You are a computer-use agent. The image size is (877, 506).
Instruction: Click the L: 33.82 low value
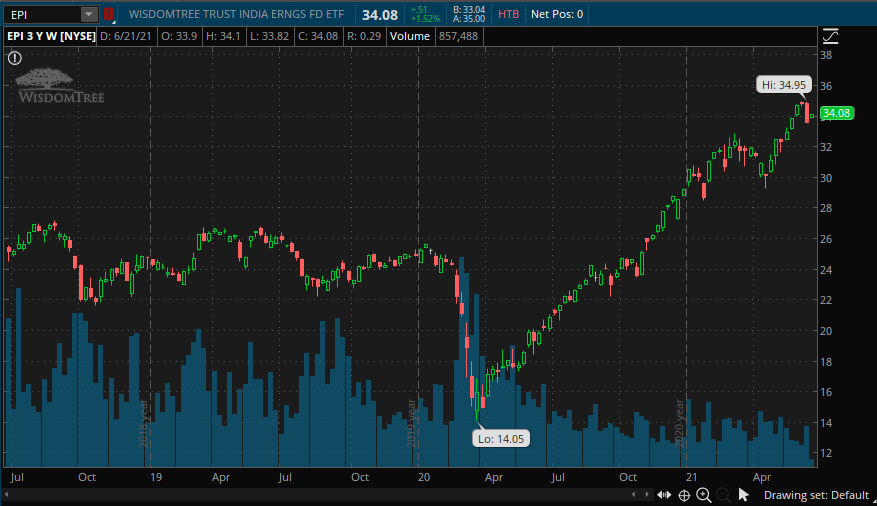point(269,36)
